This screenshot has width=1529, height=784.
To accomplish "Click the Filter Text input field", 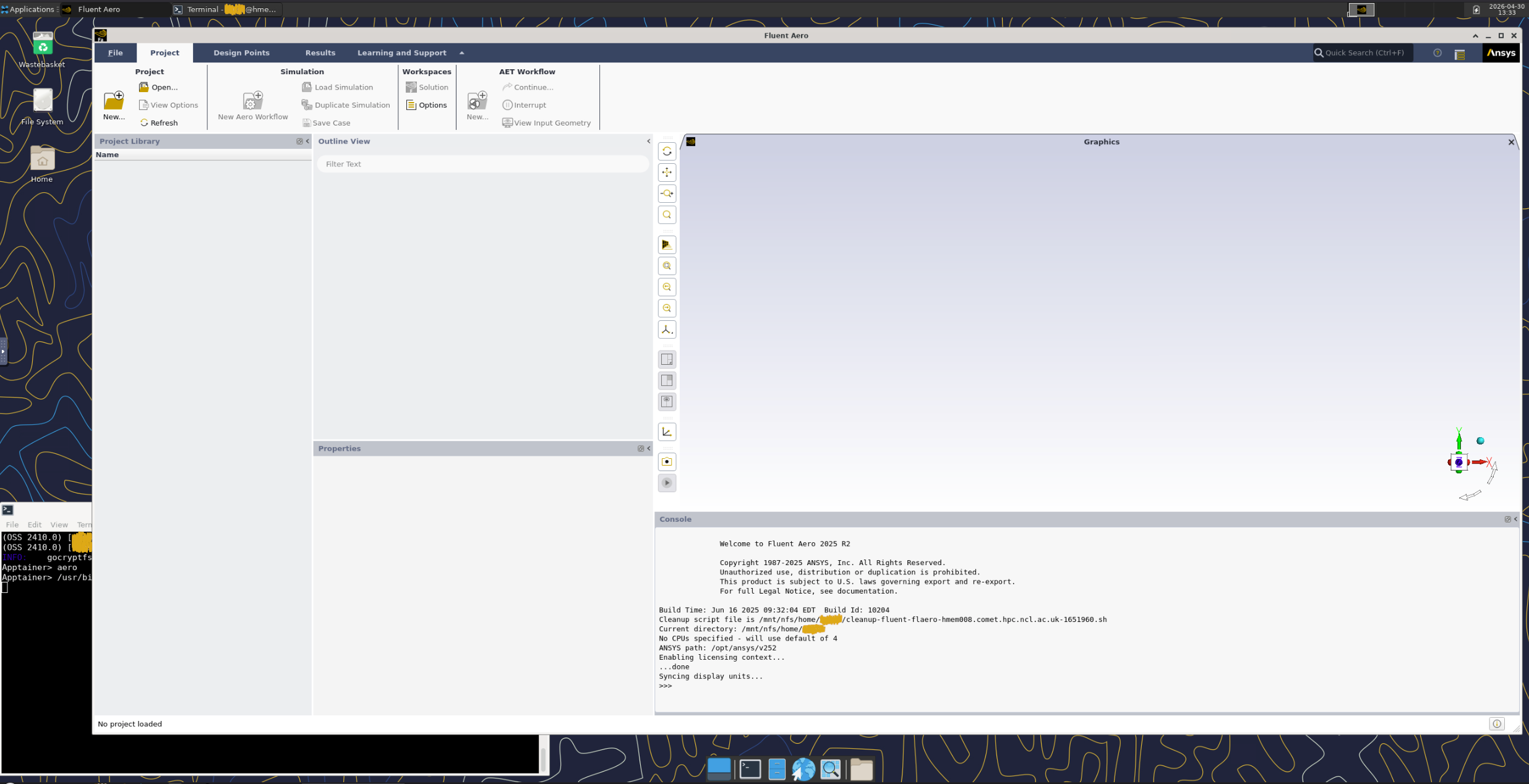I will pos(482,164).
